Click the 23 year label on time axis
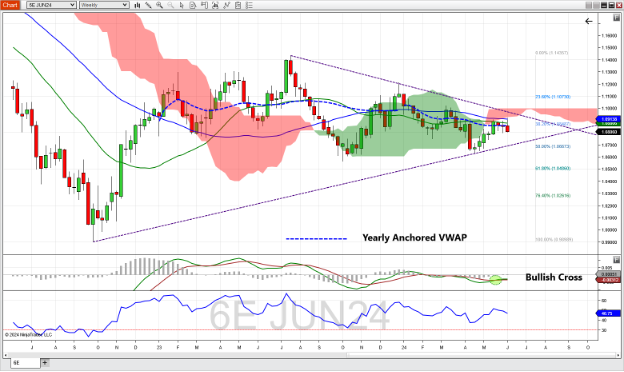Image resolution: width=624 pixels, height=372 pixels. tap(159, 347)
